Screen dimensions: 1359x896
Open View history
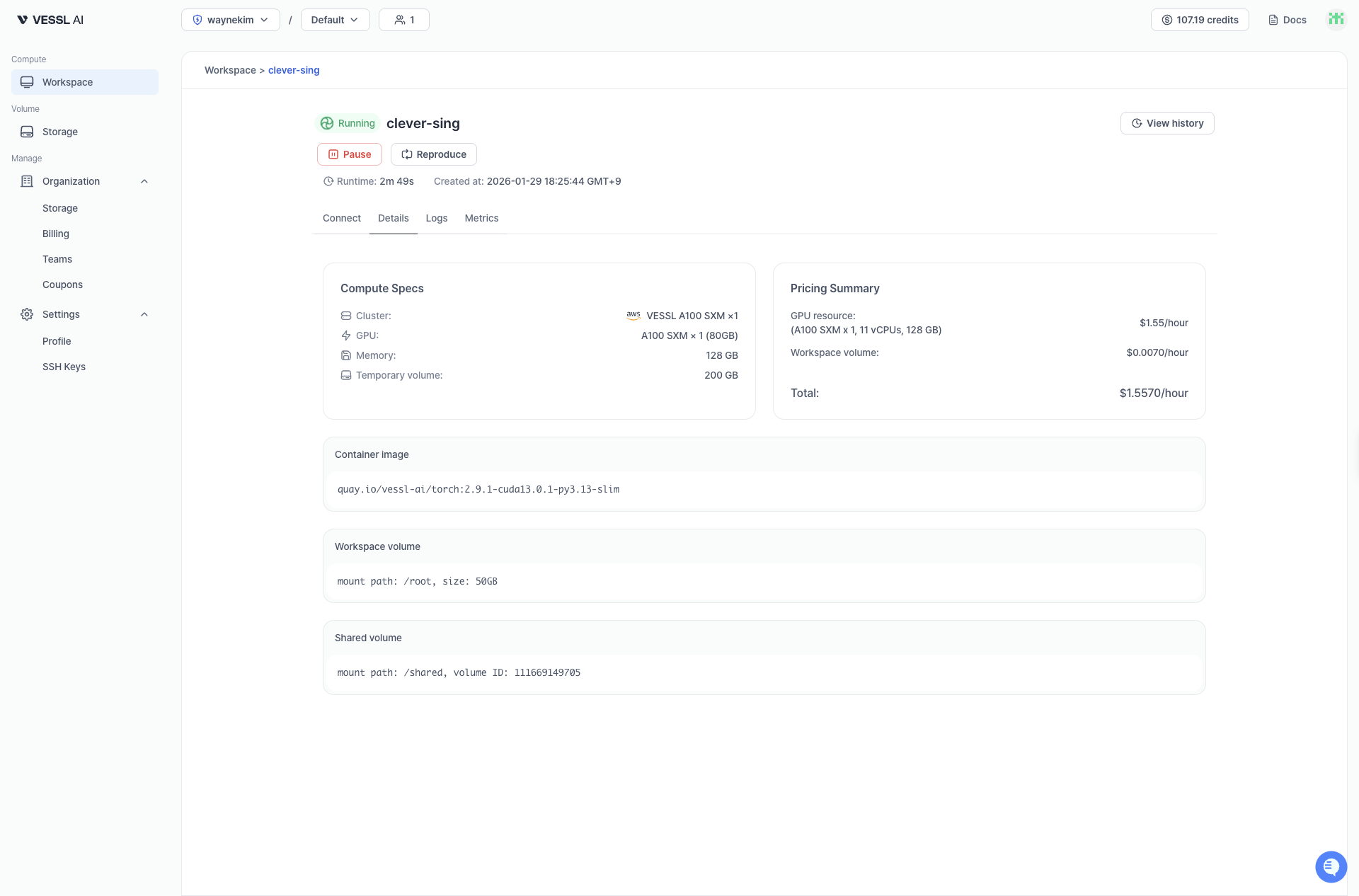coord(1166,122)
